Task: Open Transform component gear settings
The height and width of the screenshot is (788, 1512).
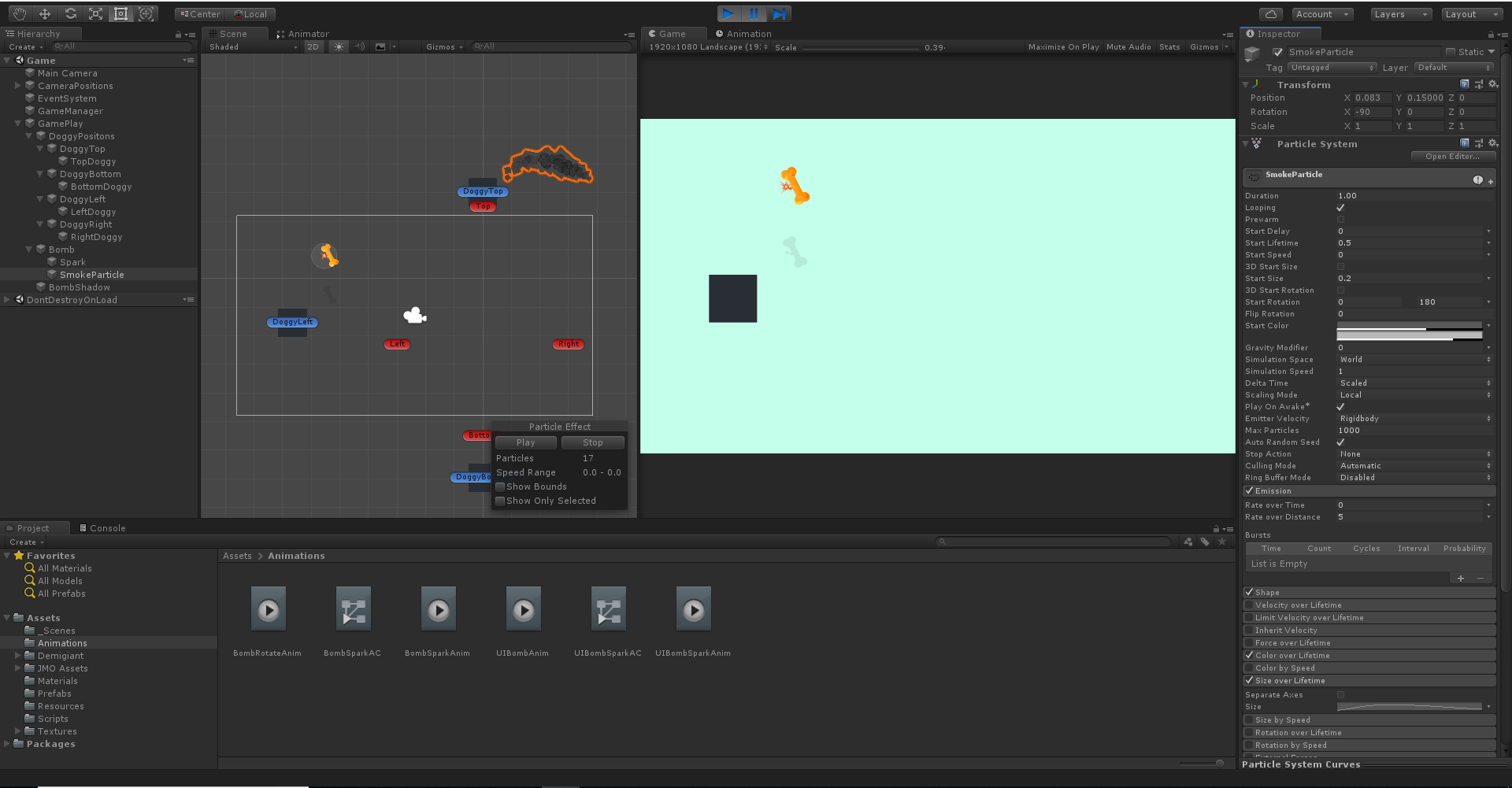Action: point(1493,84)
